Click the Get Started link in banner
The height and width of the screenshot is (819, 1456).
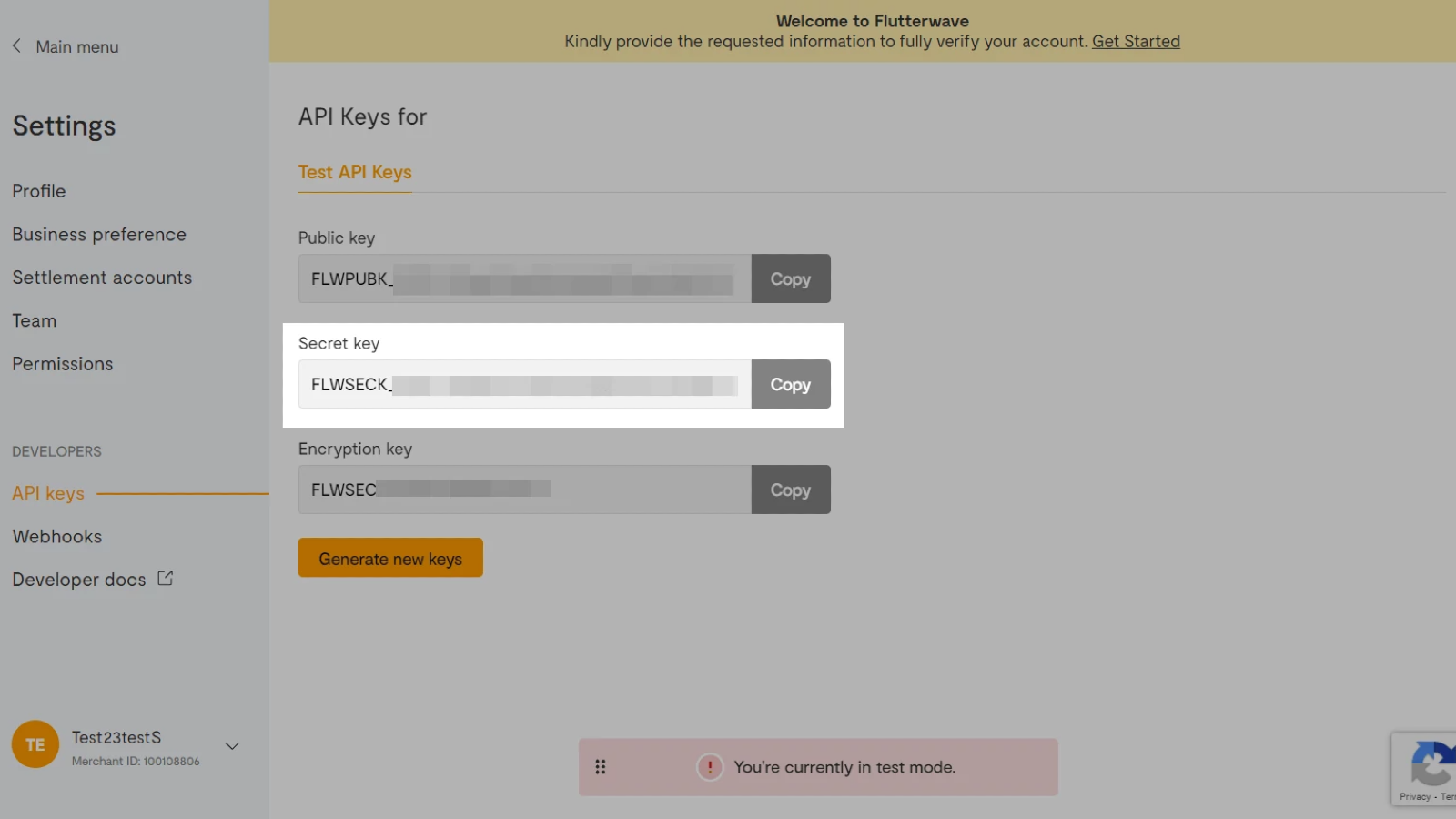tap(1136, 42)
